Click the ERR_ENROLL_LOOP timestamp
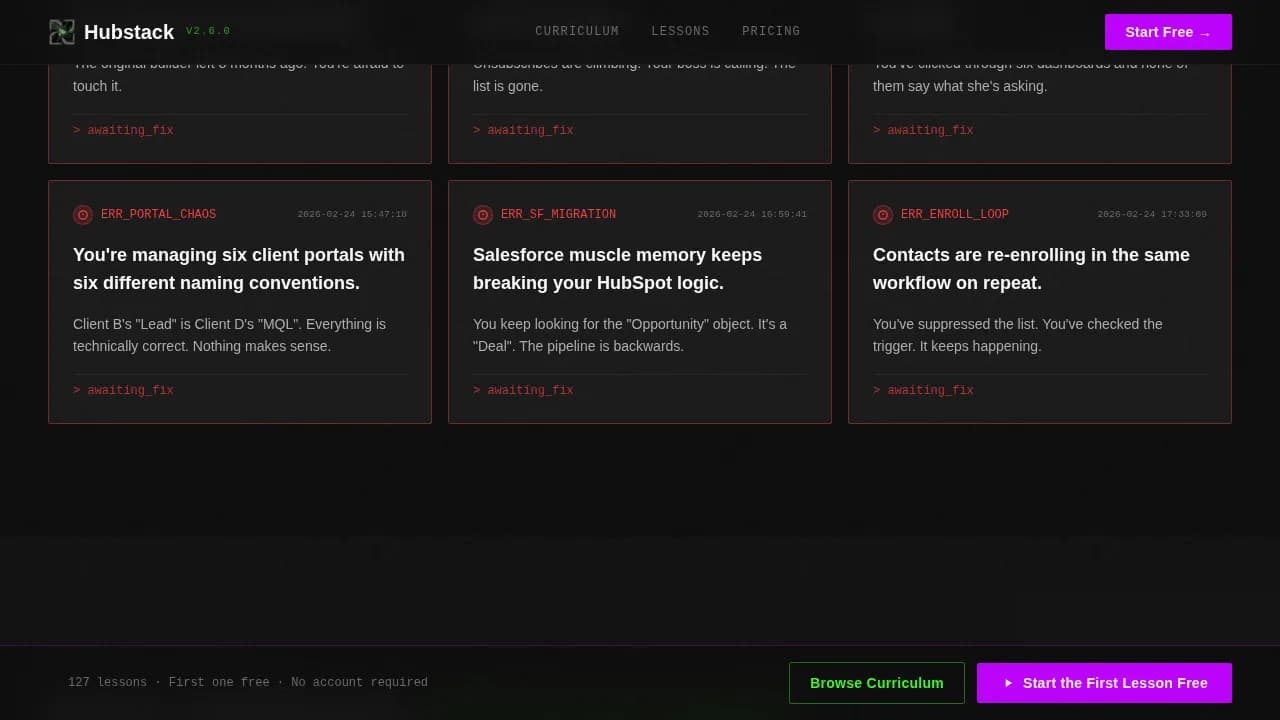Screen dimensions: 1280x720 (1151, 215)
